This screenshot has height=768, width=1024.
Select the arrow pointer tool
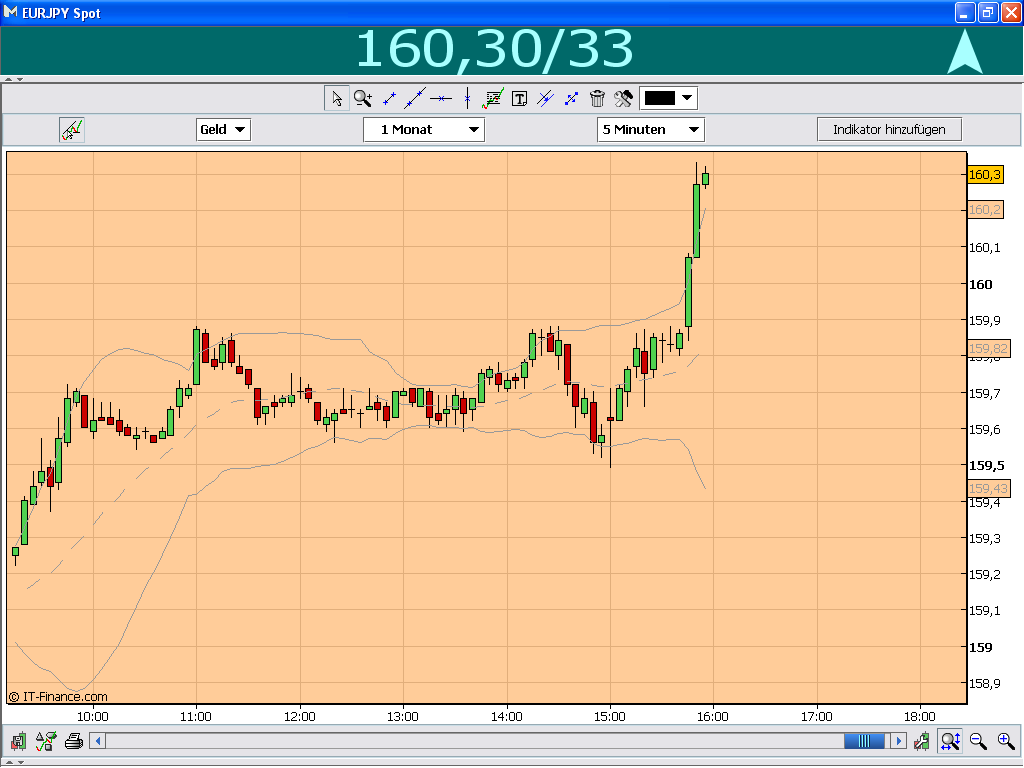click(x=337, y=98)
